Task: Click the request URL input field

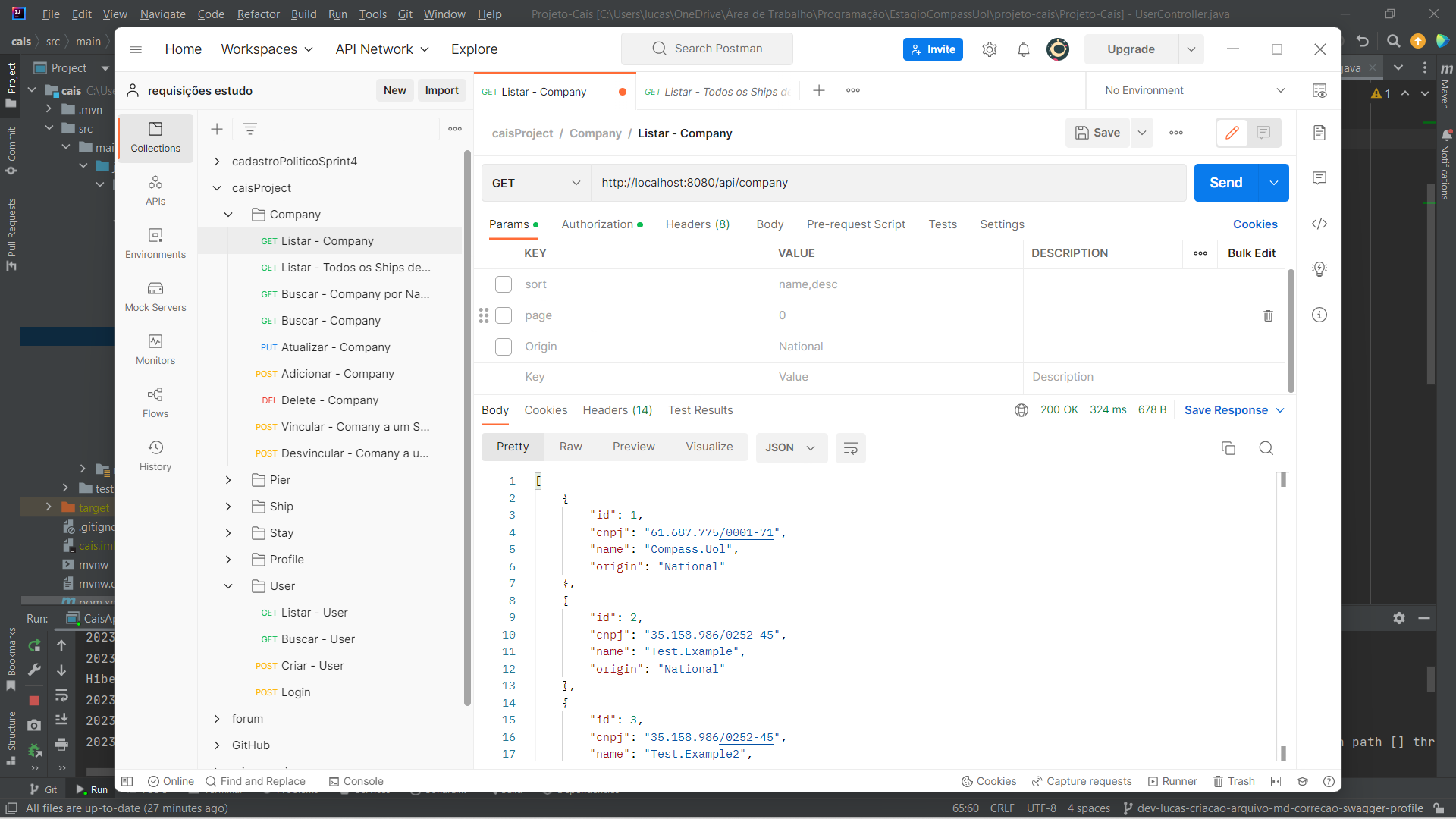Action: coord(834,183)
